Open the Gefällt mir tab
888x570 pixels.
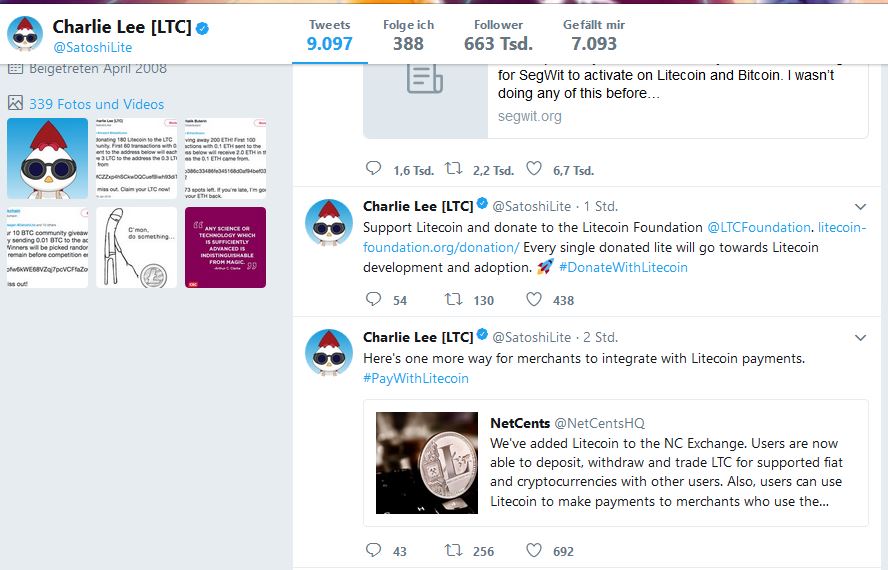[x=594, y=36]
